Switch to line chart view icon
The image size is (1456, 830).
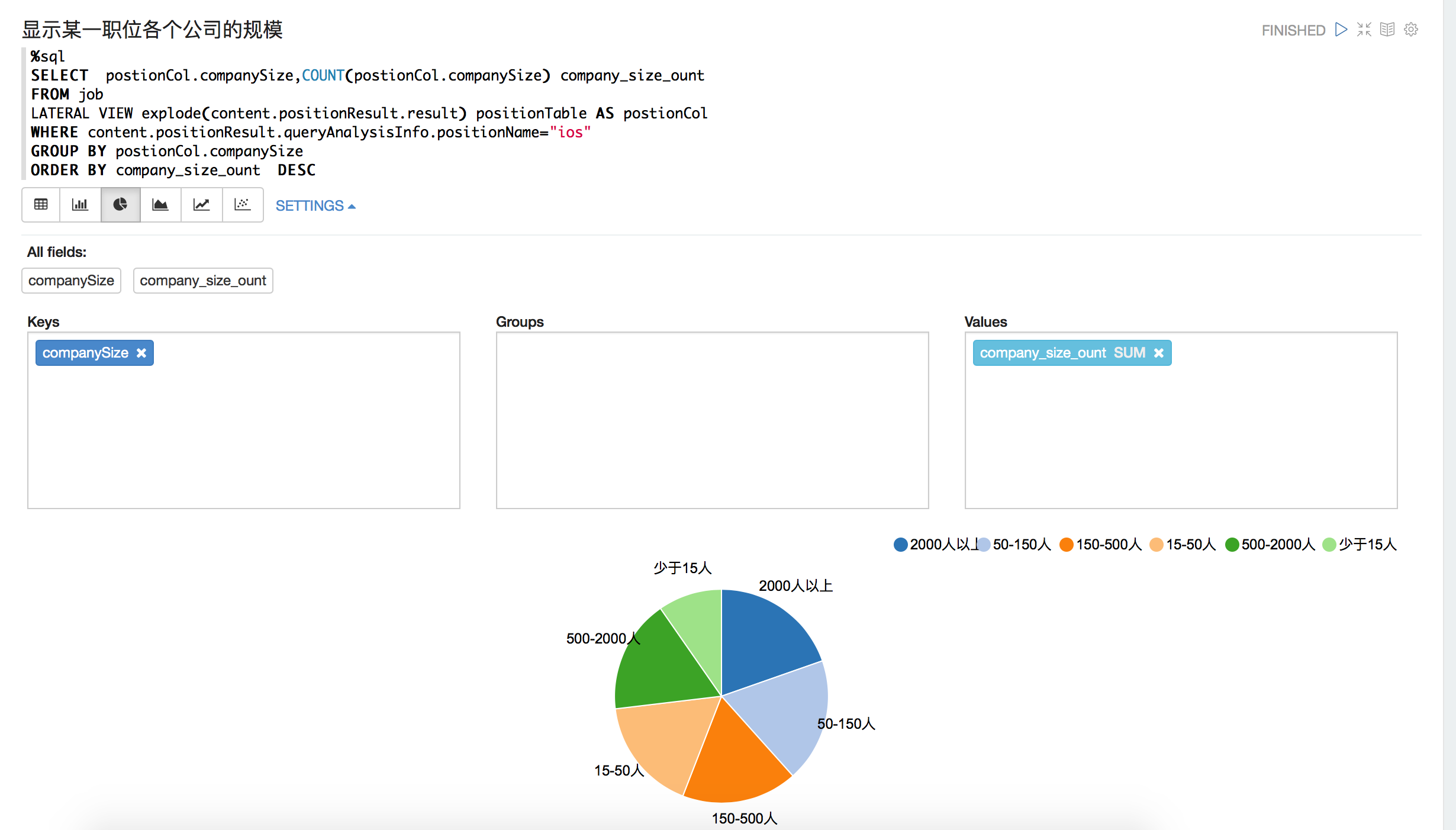pos(201,205)
